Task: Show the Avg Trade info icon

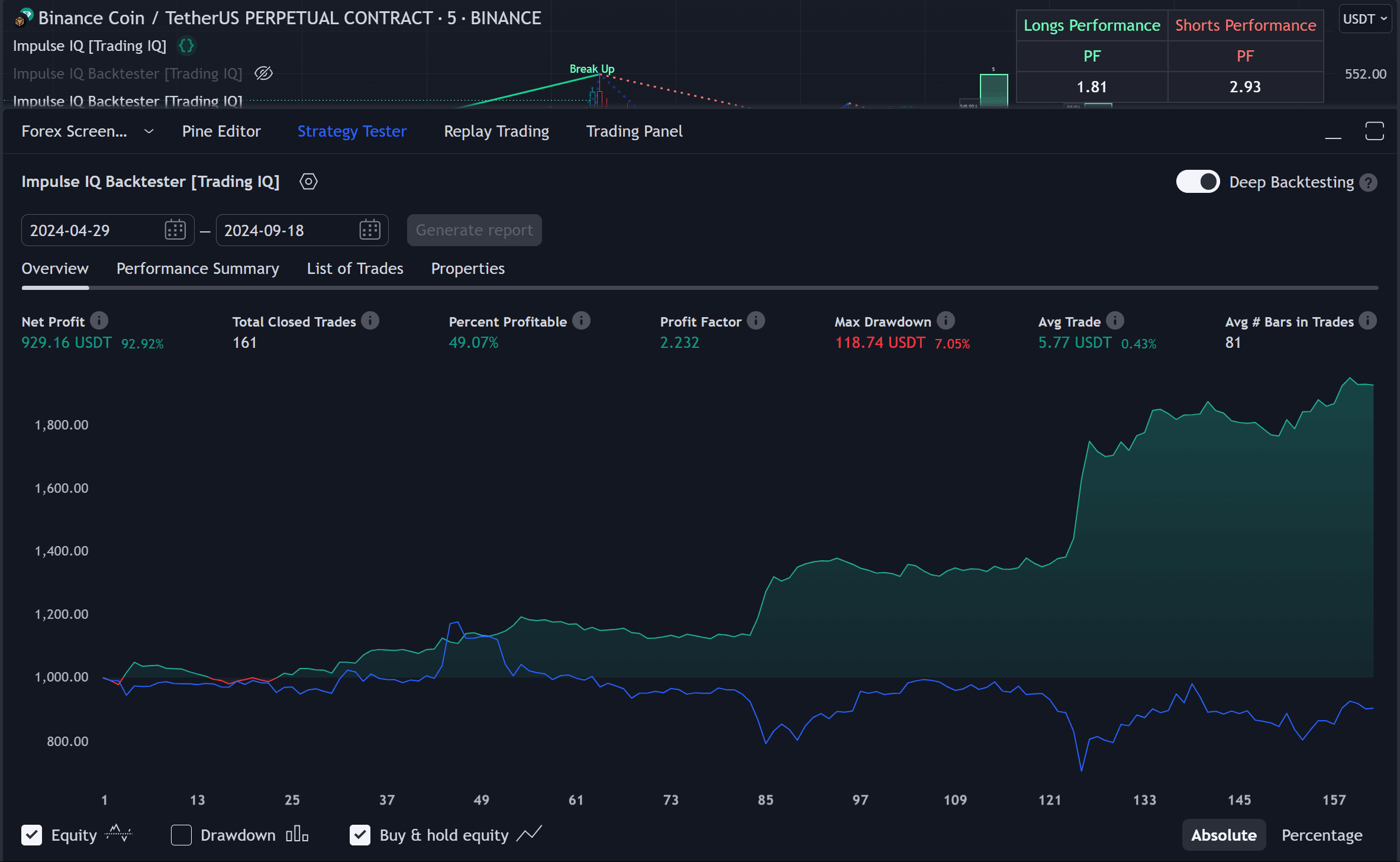Action: point(1115,321)
